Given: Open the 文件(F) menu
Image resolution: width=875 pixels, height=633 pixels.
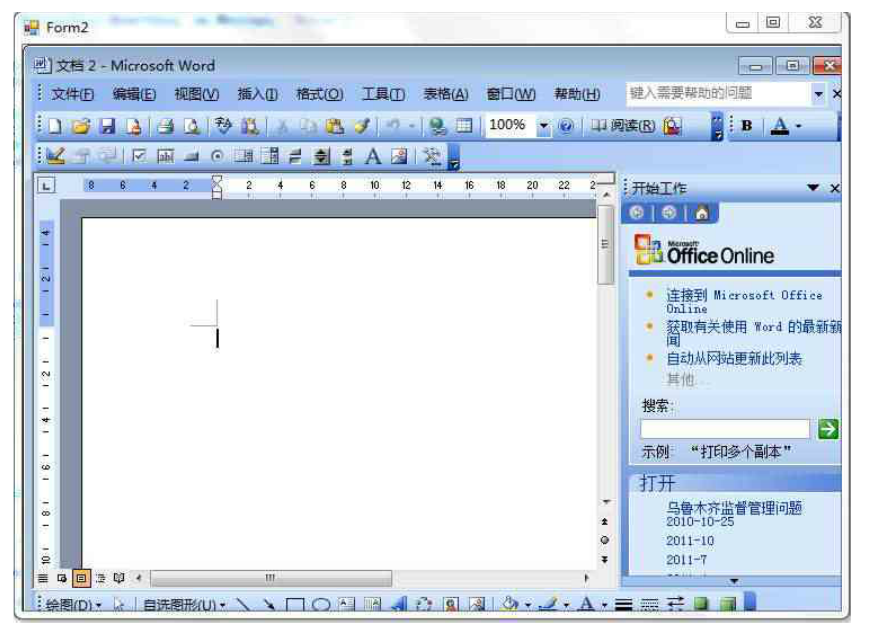Looking at the screenshot, I should coord(73,94).
